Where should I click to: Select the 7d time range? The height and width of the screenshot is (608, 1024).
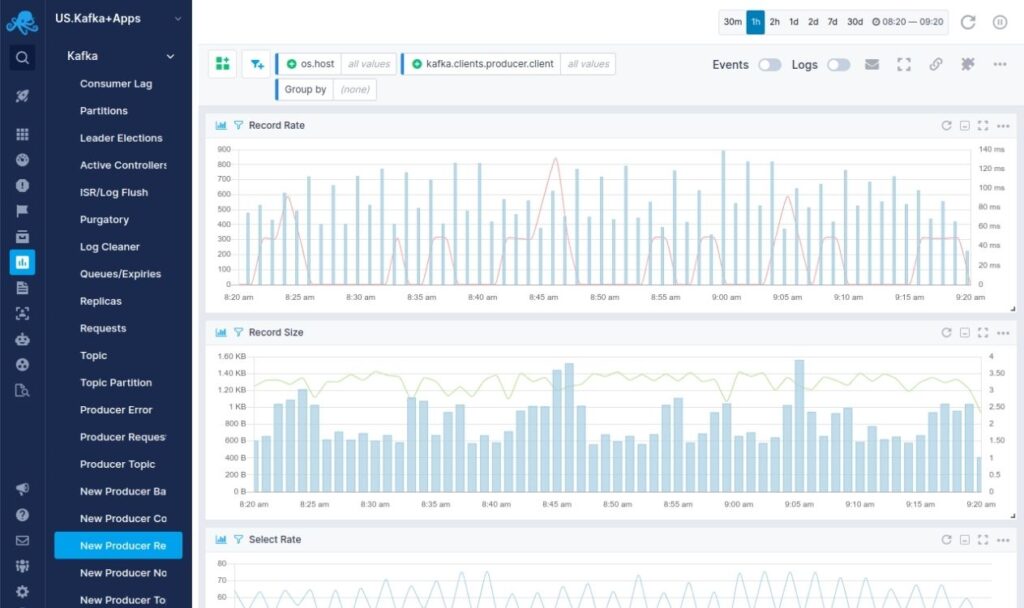pyautogui.click(x=832, y=22)
